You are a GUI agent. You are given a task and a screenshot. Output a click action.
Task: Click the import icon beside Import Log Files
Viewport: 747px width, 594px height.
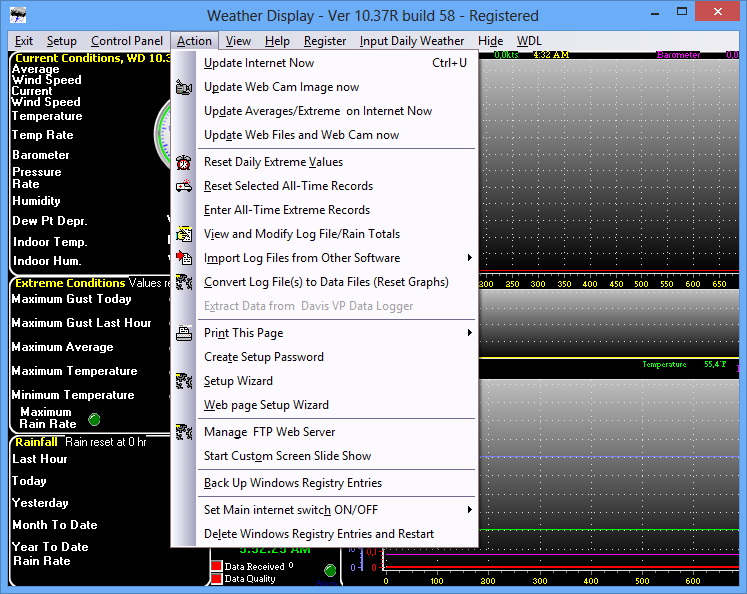183,258
